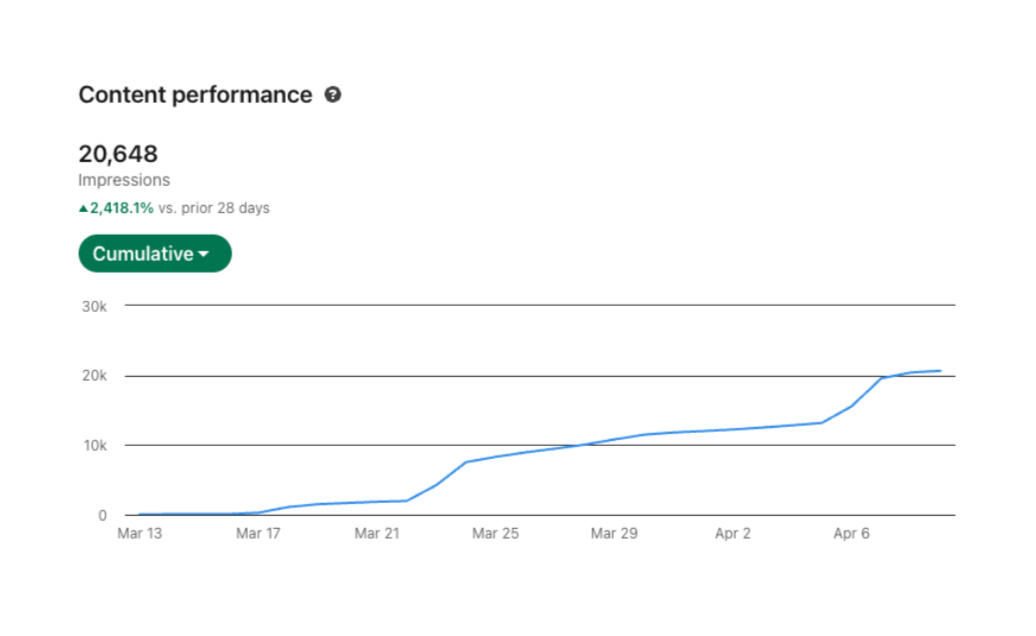
Task: Click the 20k y-axis label
Action: click(x=94, y=376)
